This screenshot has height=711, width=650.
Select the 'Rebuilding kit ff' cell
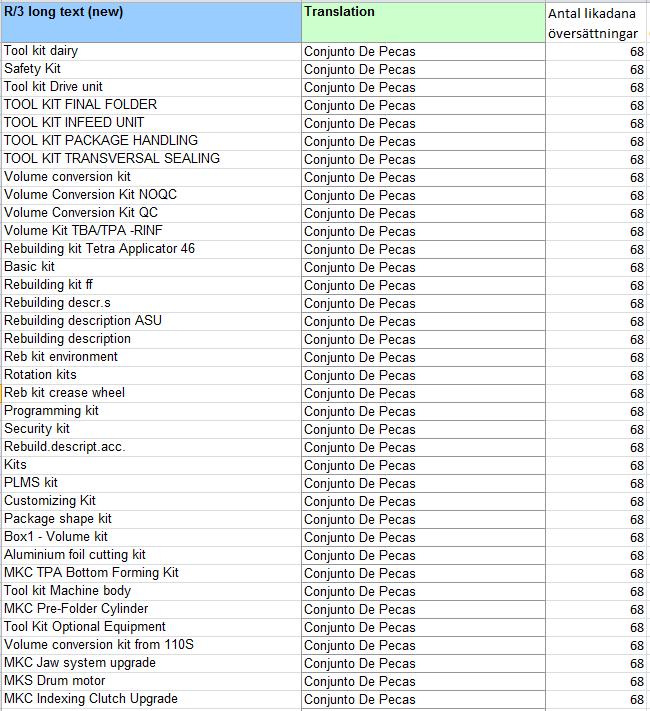[151, 285]
